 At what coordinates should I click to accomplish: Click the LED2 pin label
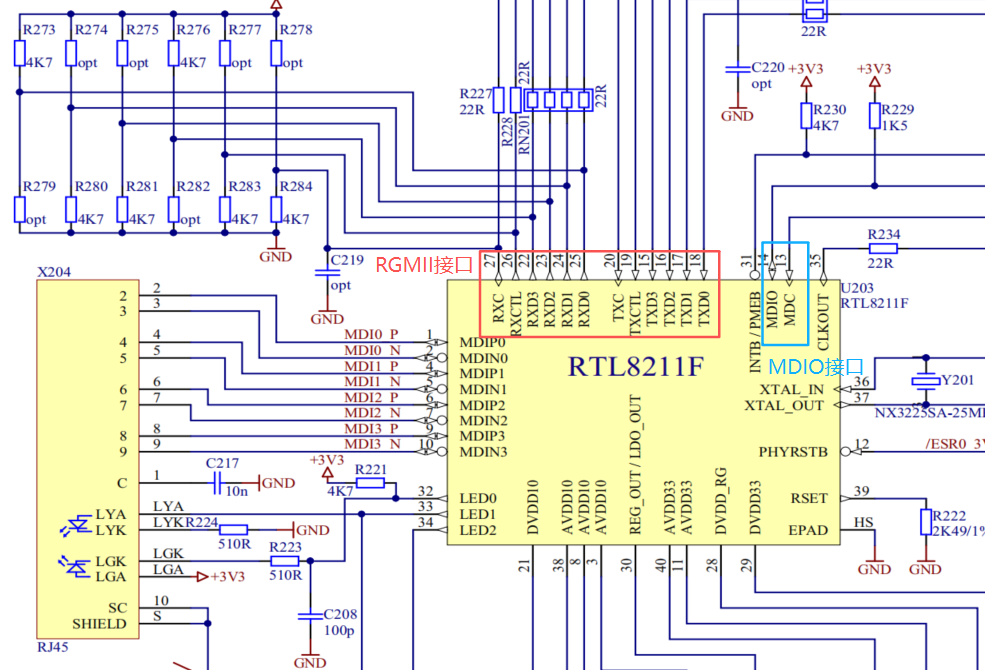(x=478, y=531)
